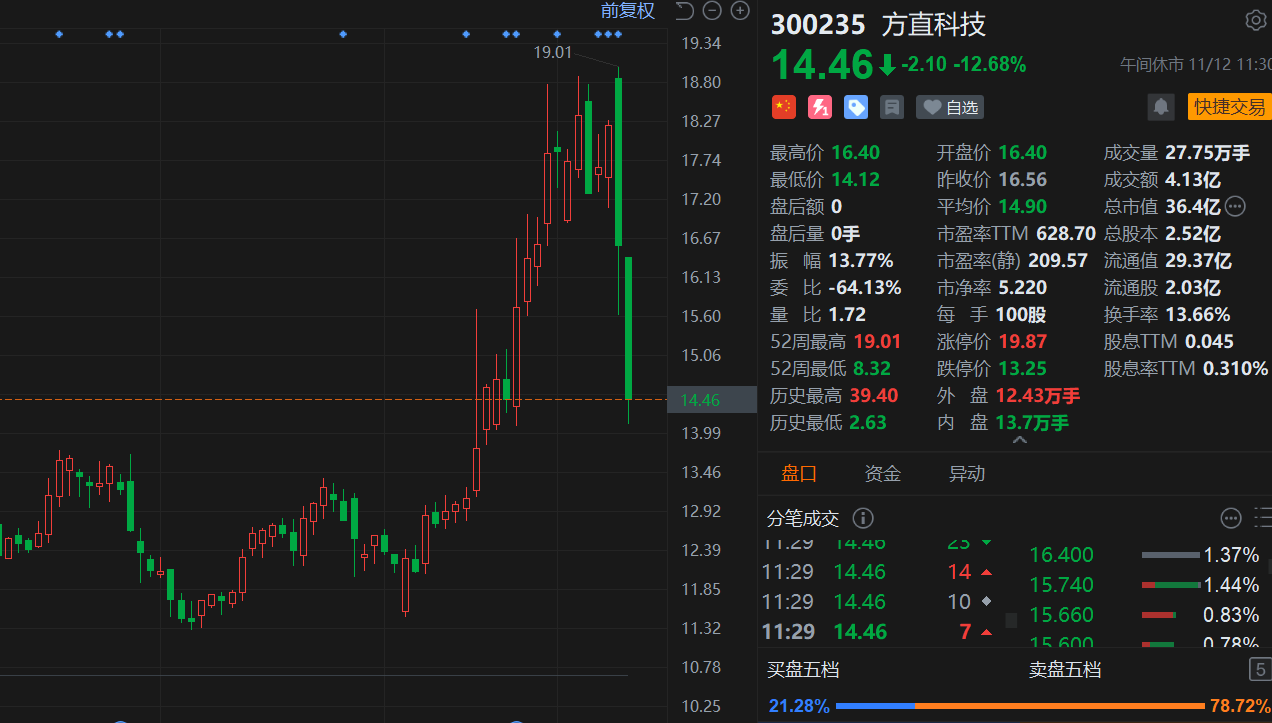Open the gray notes icon
Viewport: 1272px width, 723px height.
click(x=891, y=107)
